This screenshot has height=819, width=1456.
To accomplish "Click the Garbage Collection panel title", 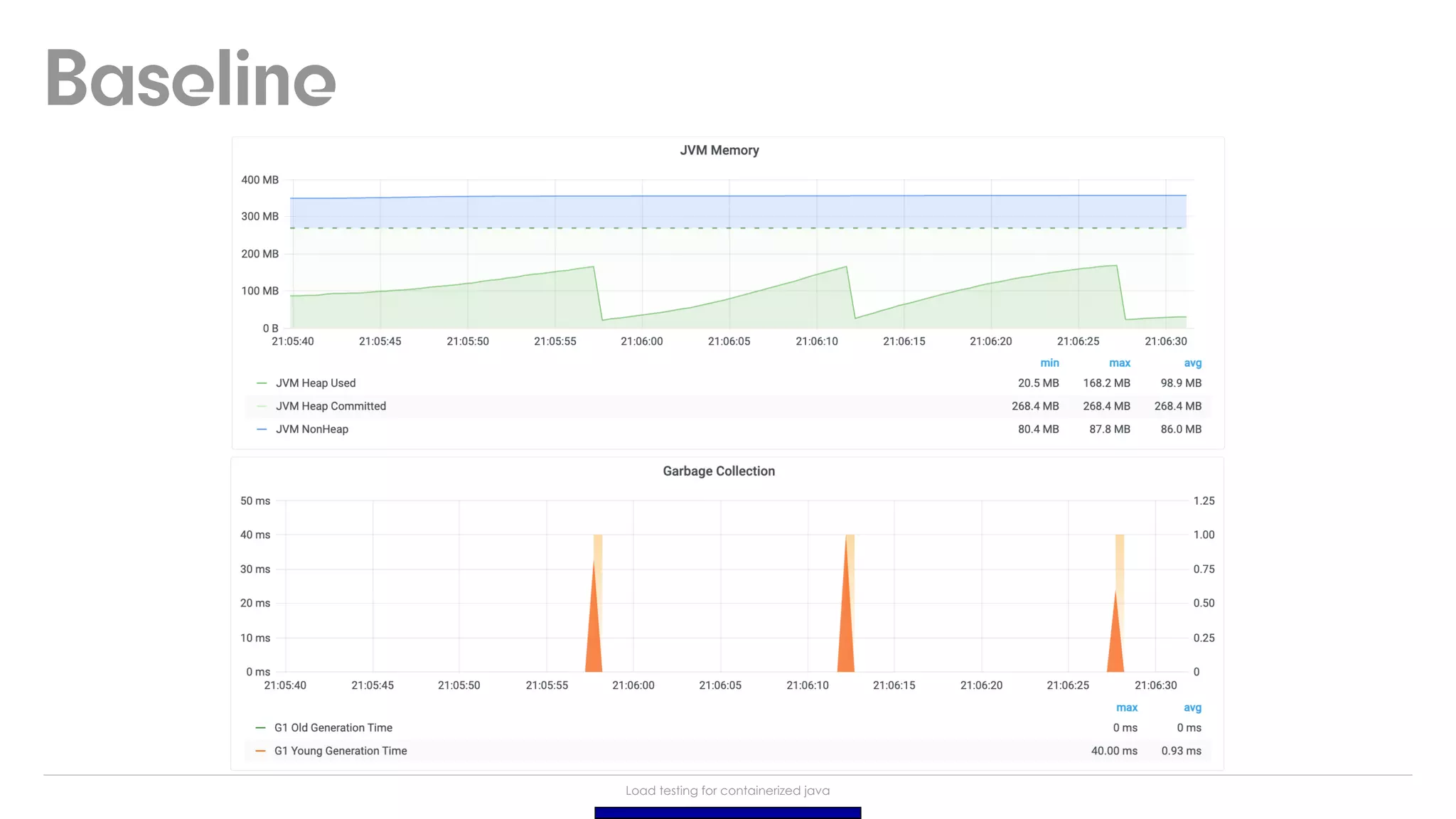I will (x=719, y=471).
